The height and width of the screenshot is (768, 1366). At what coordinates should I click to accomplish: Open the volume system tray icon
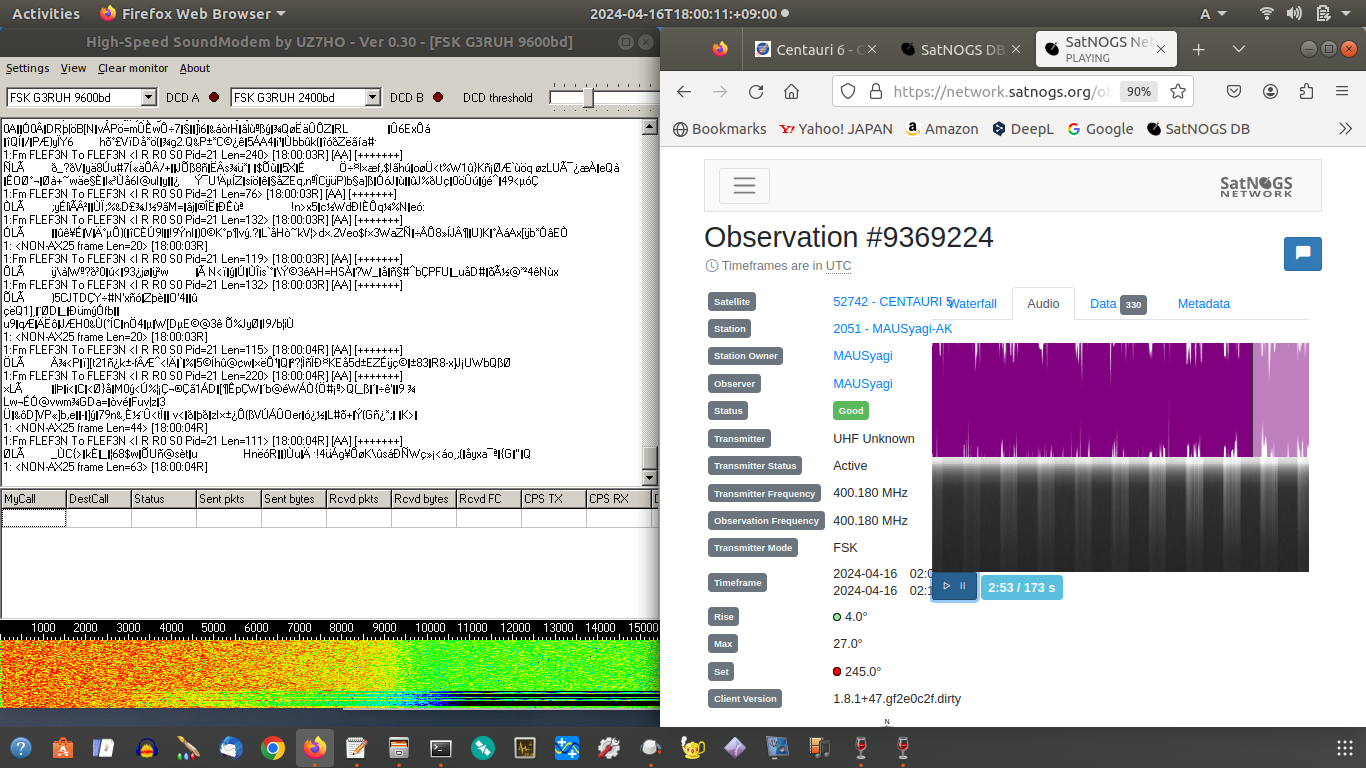pos(1294,14)
